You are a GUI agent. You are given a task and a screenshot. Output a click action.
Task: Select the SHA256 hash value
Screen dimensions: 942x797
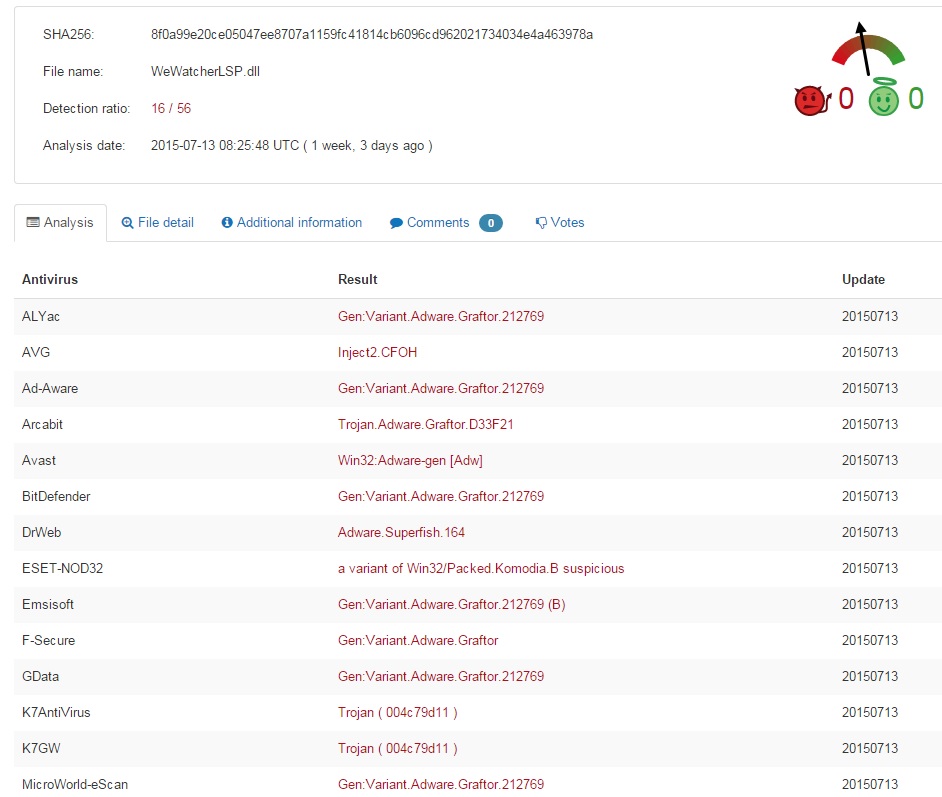(372, 34)
